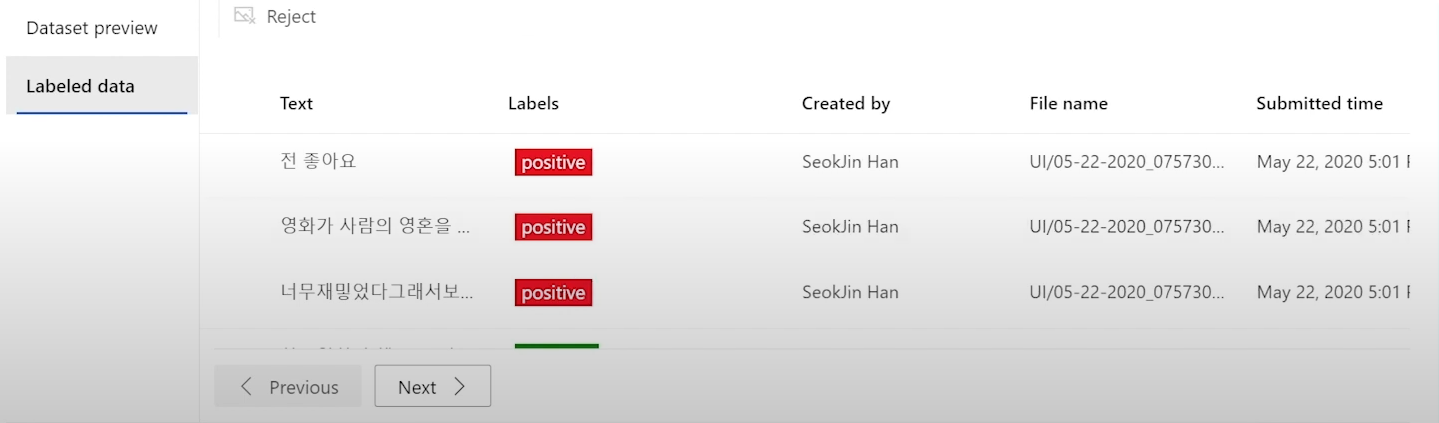Sort by the Labels column header
This screenshot has height=423, width=1439.
[533, 103]
